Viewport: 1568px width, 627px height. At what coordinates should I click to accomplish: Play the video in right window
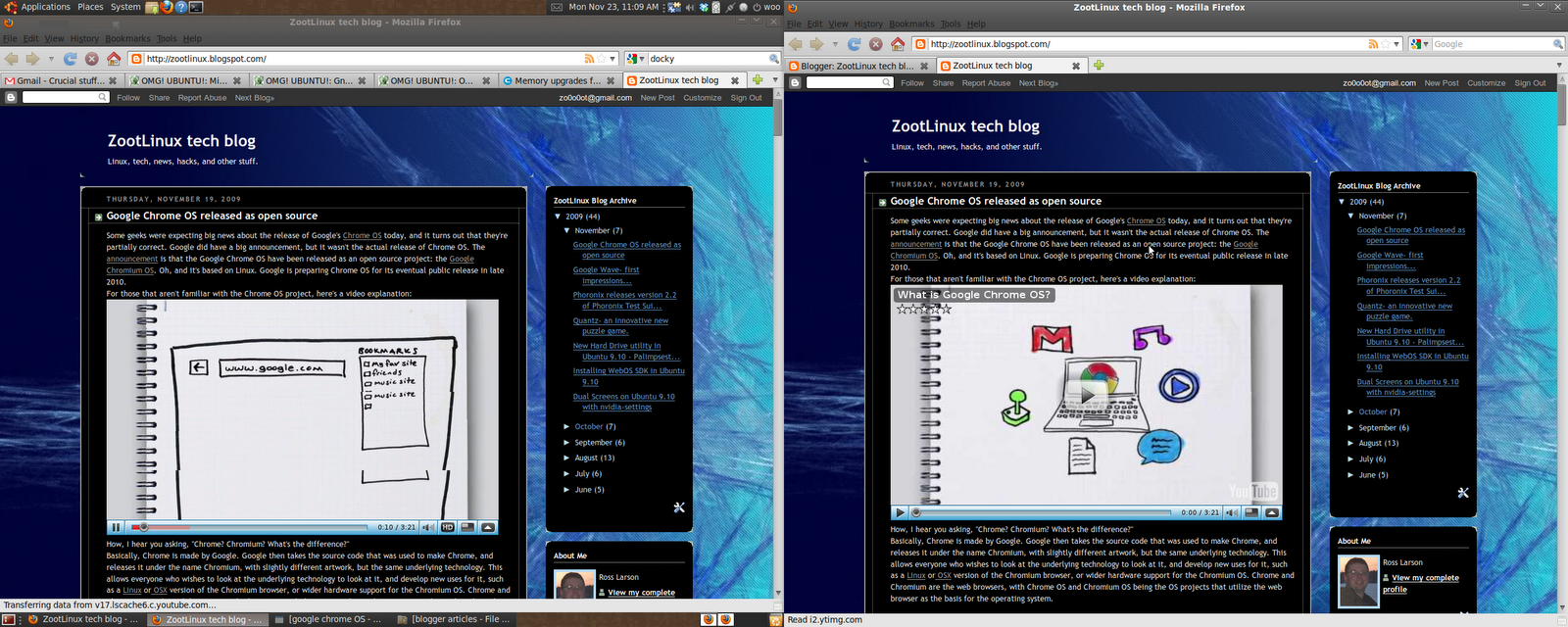900,512
